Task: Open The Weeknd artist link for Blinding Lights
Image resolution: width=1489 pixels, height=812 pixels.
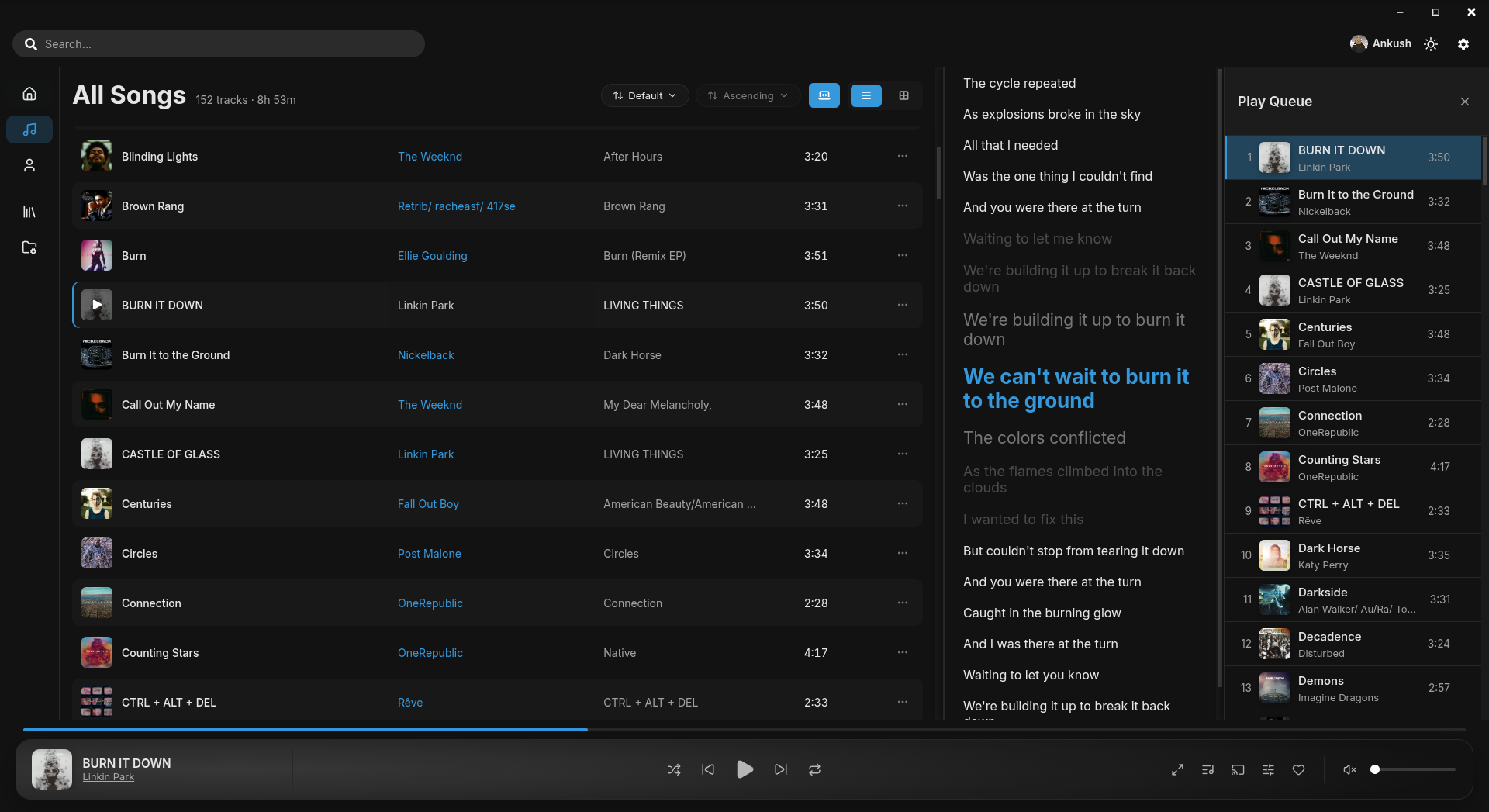Action: tap(430, 157)
